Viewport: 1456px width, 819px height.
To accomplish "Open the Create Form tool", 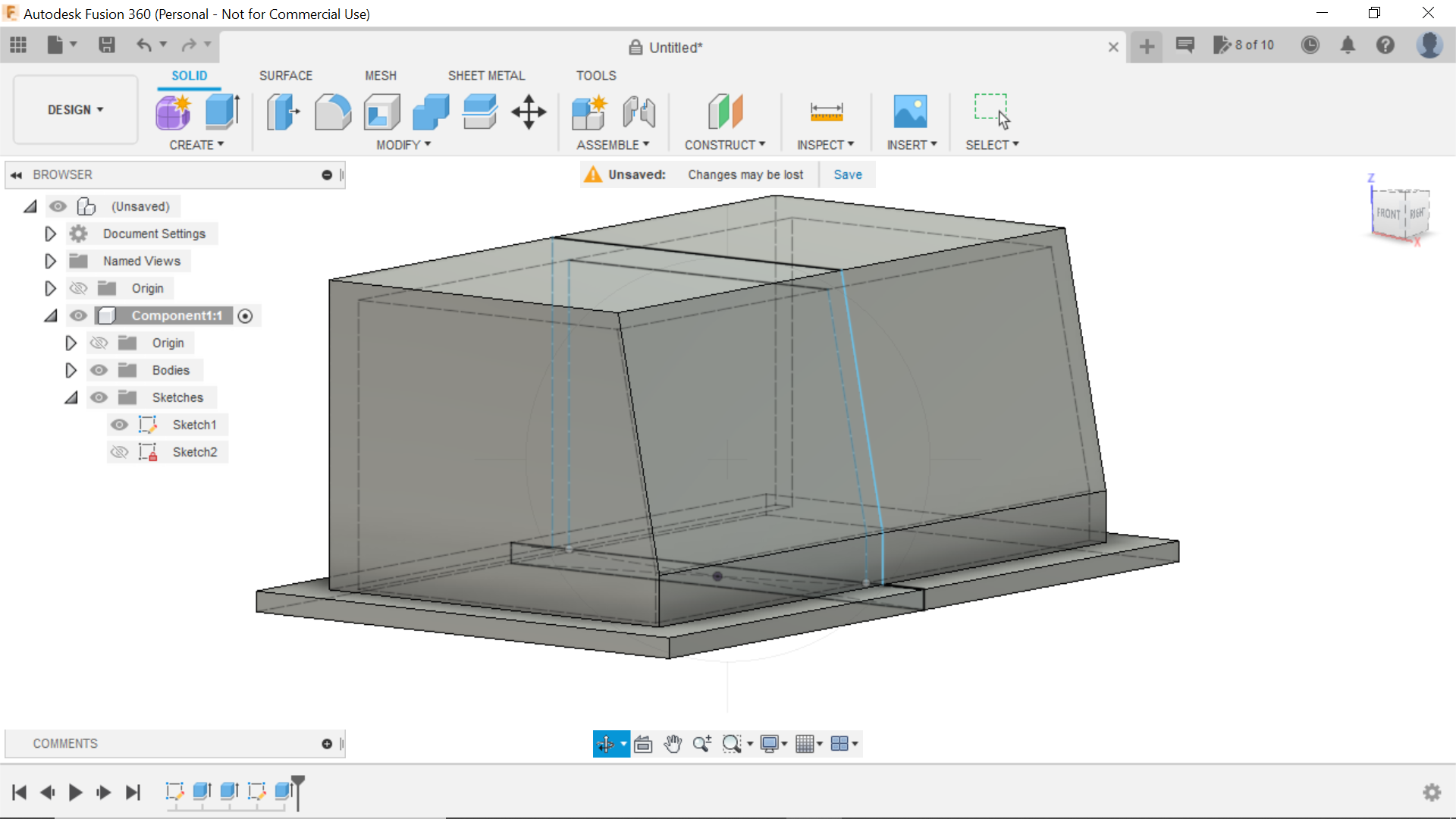I will point(173,111).
